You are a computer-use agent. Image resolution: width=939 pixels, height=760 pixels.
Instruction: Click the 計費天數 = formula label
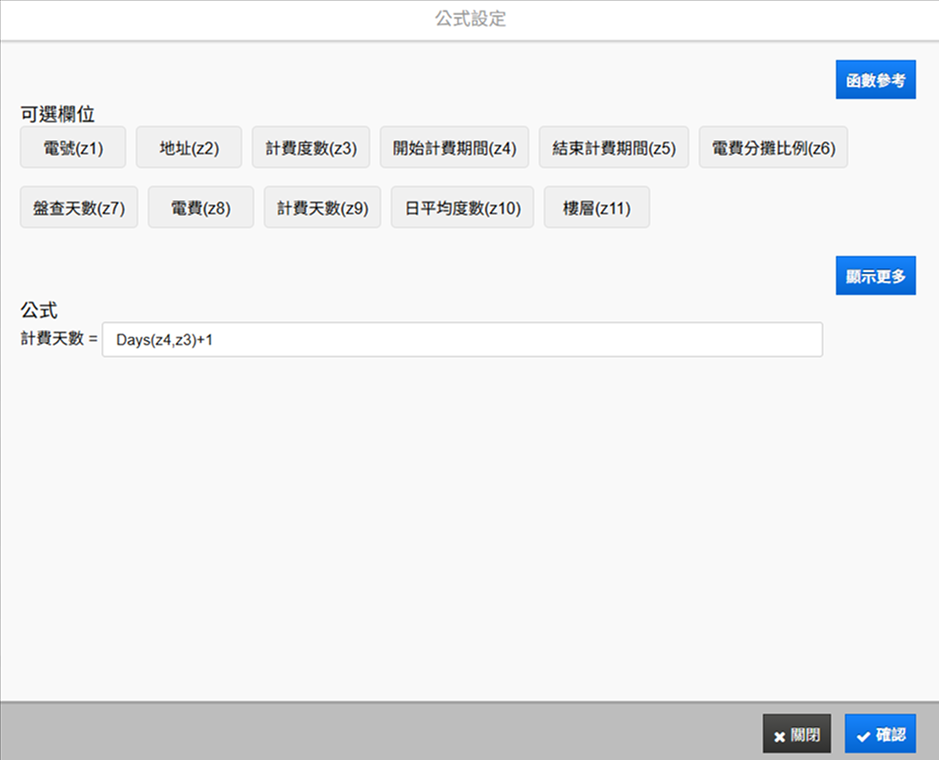(x=59, y=339)
